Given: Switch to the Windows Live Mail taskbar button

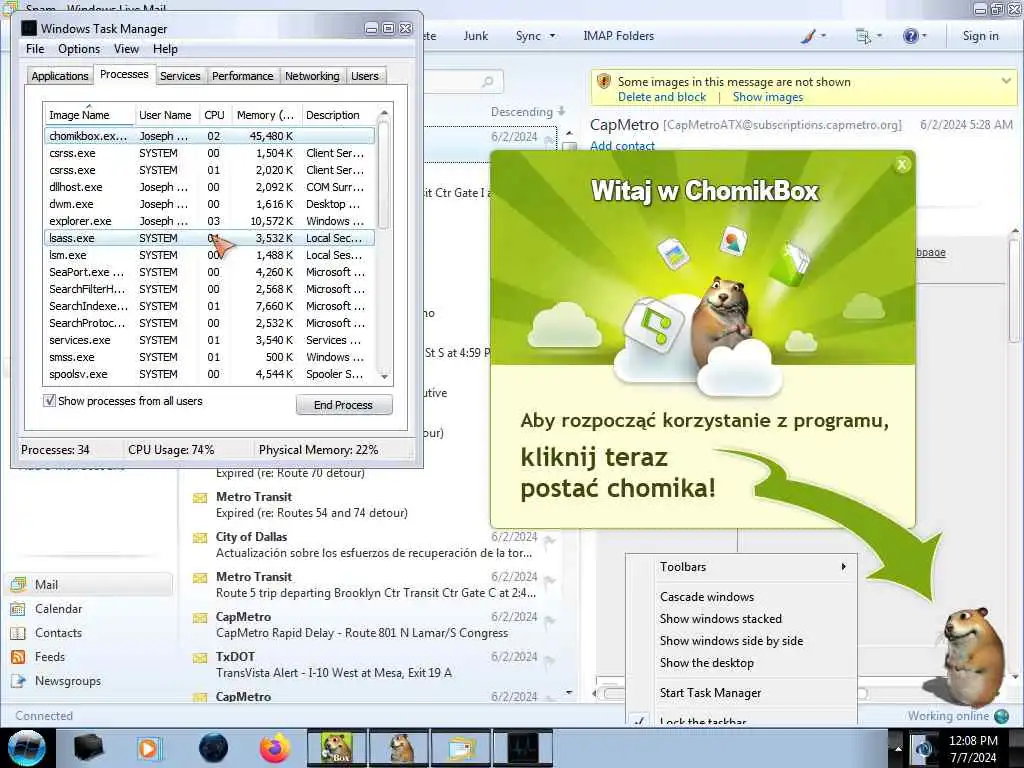Looking at the screenshot, I should [x=460, y=748].
